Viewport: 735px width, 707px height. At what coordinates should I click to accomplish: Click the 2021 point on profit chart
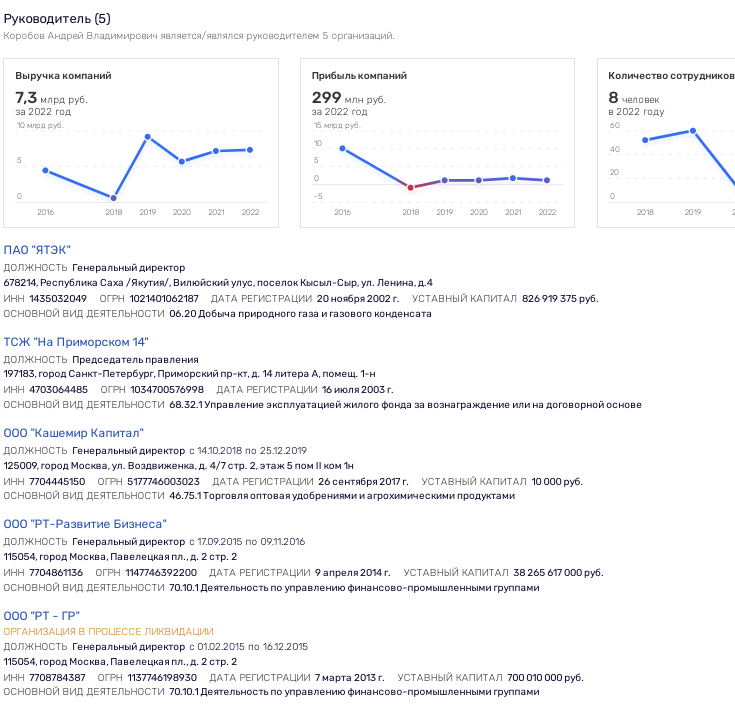513,178
